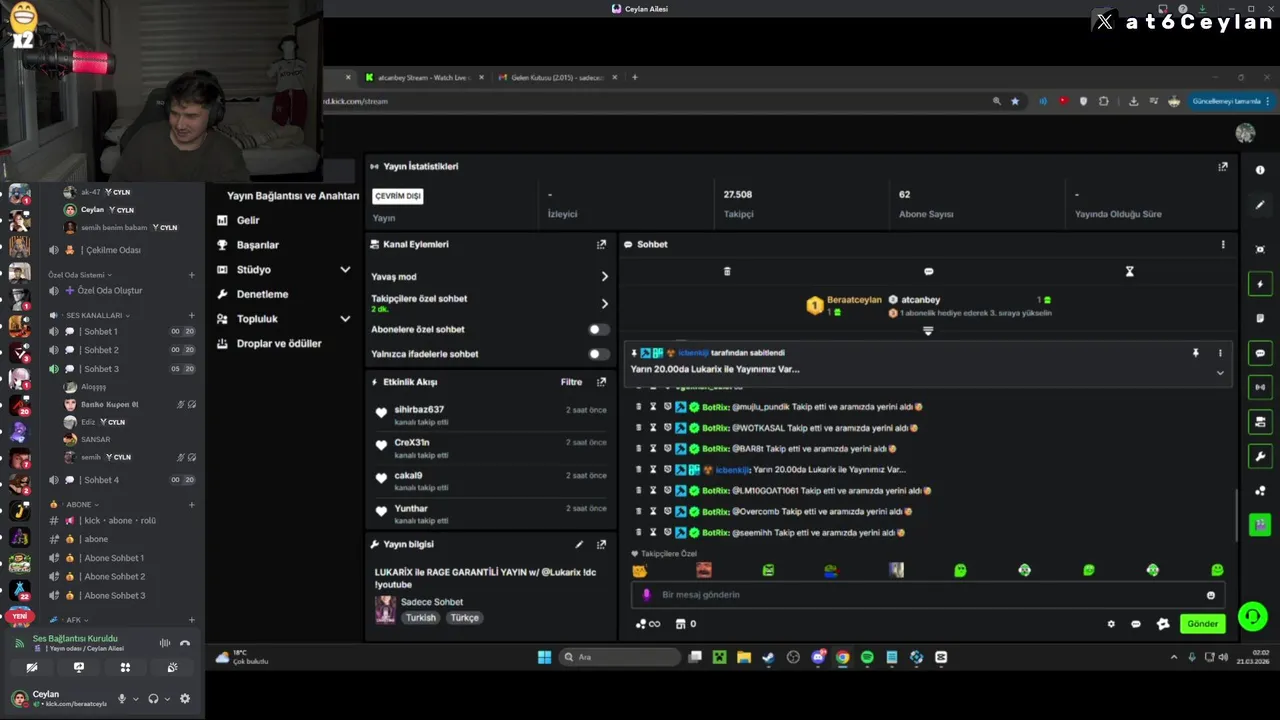Open browser downloads icon
Image resolution: width=1280 pixels, height=720 pixels.
[x=1133, y=101]
